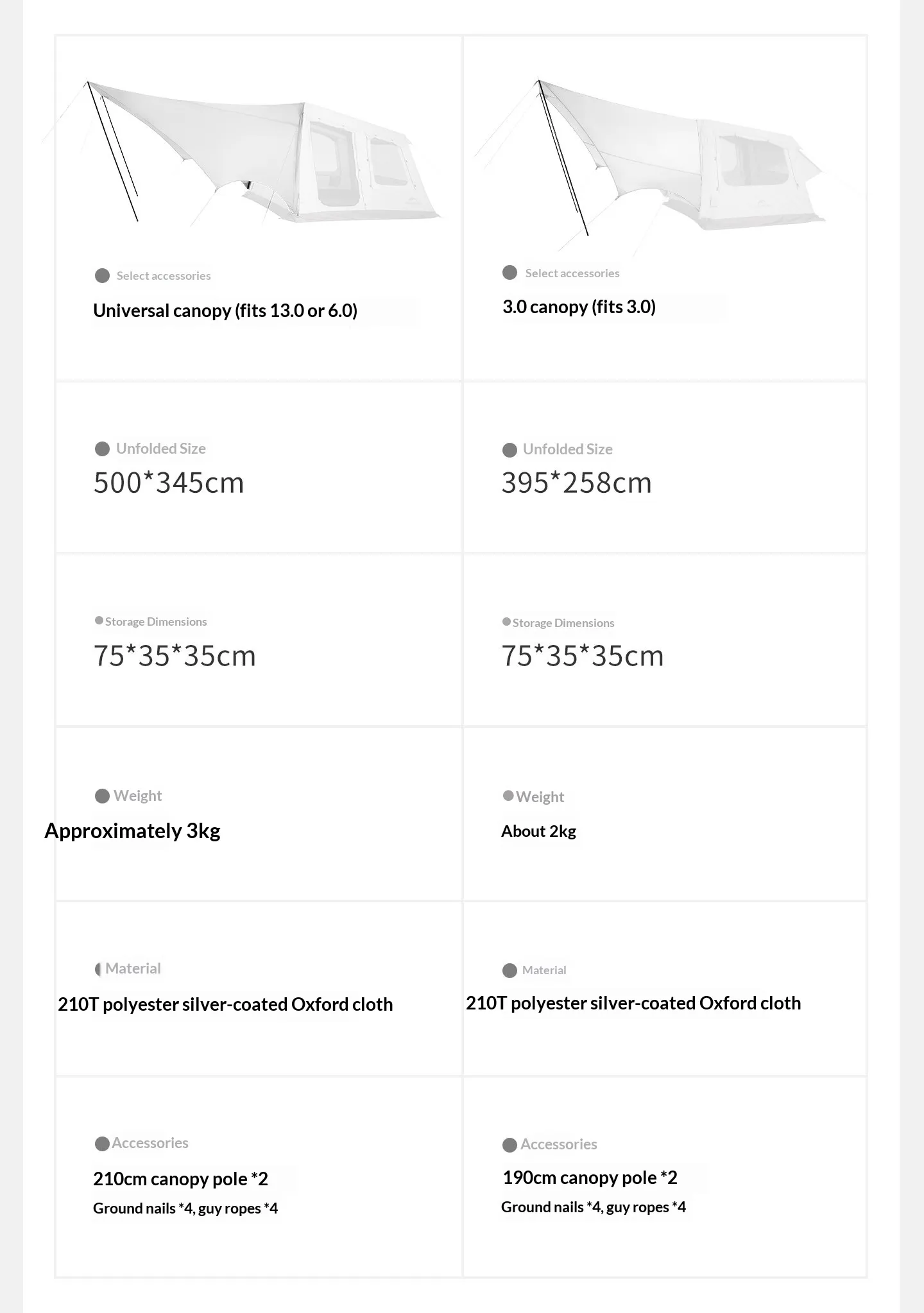924x1313 pixels.
Task: Select Universal canopy (fits 13.0 or 6.0) text
Action: pos(225,311)
